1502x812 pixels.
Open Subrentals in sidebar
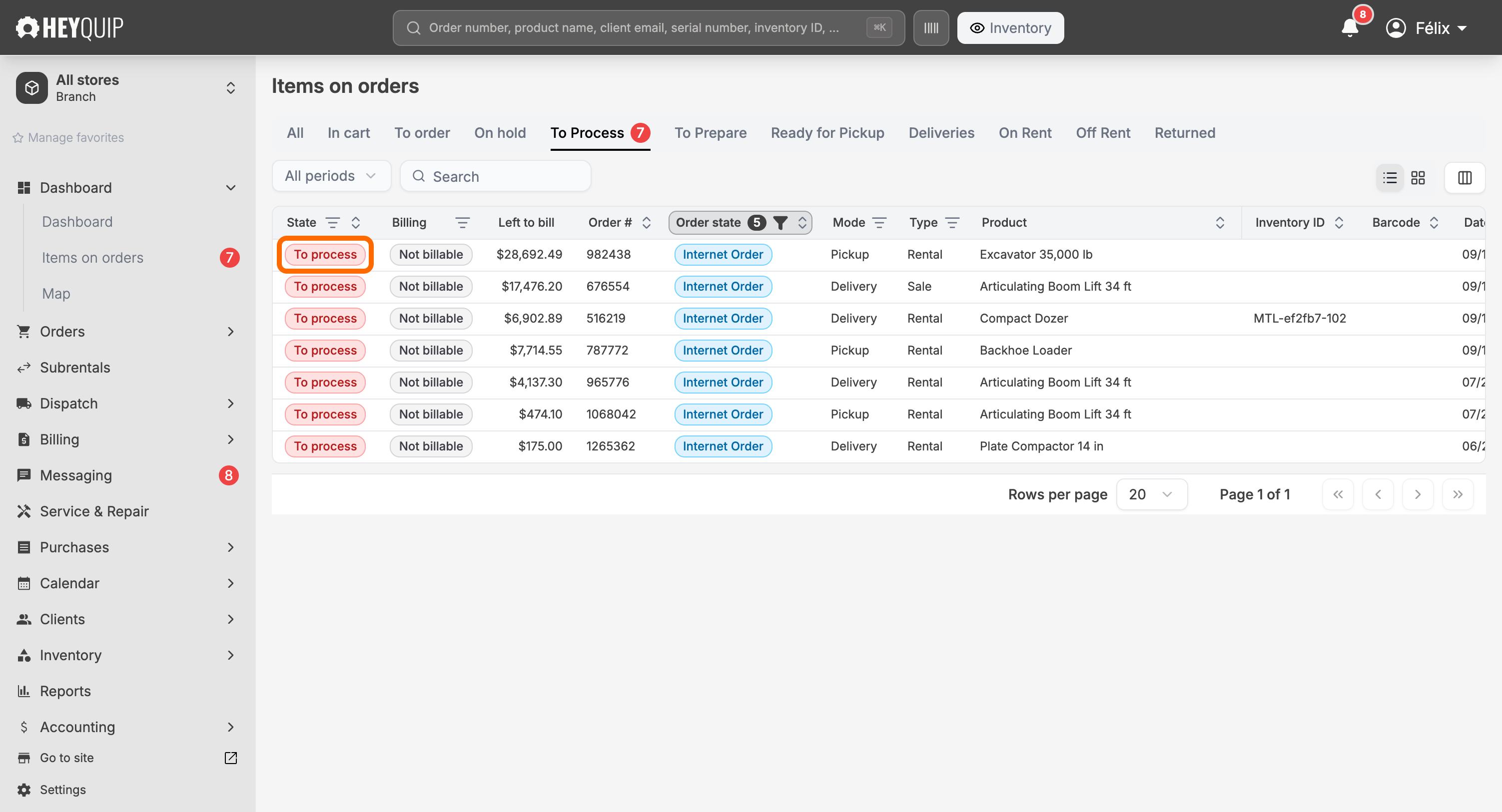click(74, 368)
